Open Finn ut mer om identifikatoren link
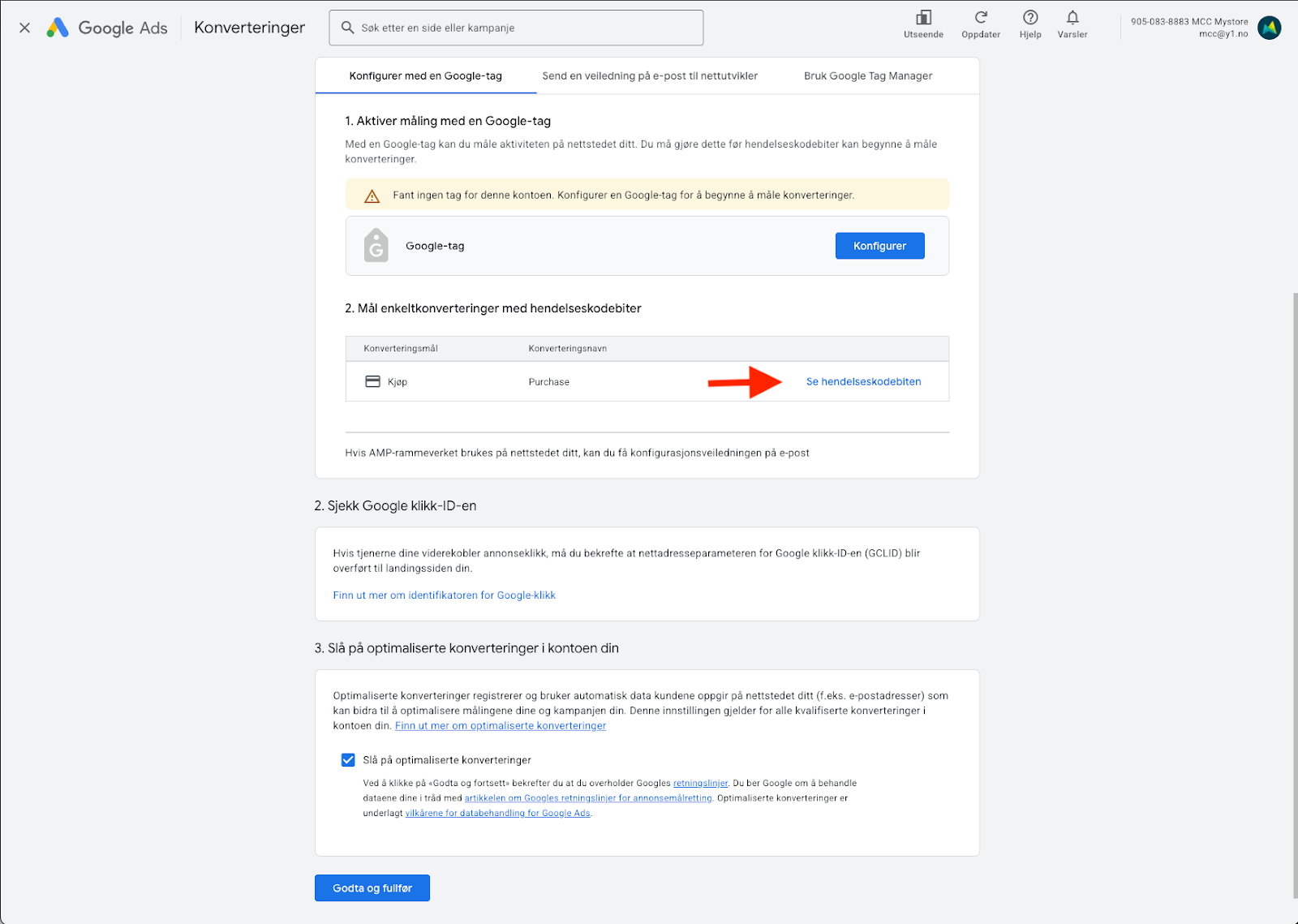1298x924 pixels. (x=444, y=595)
